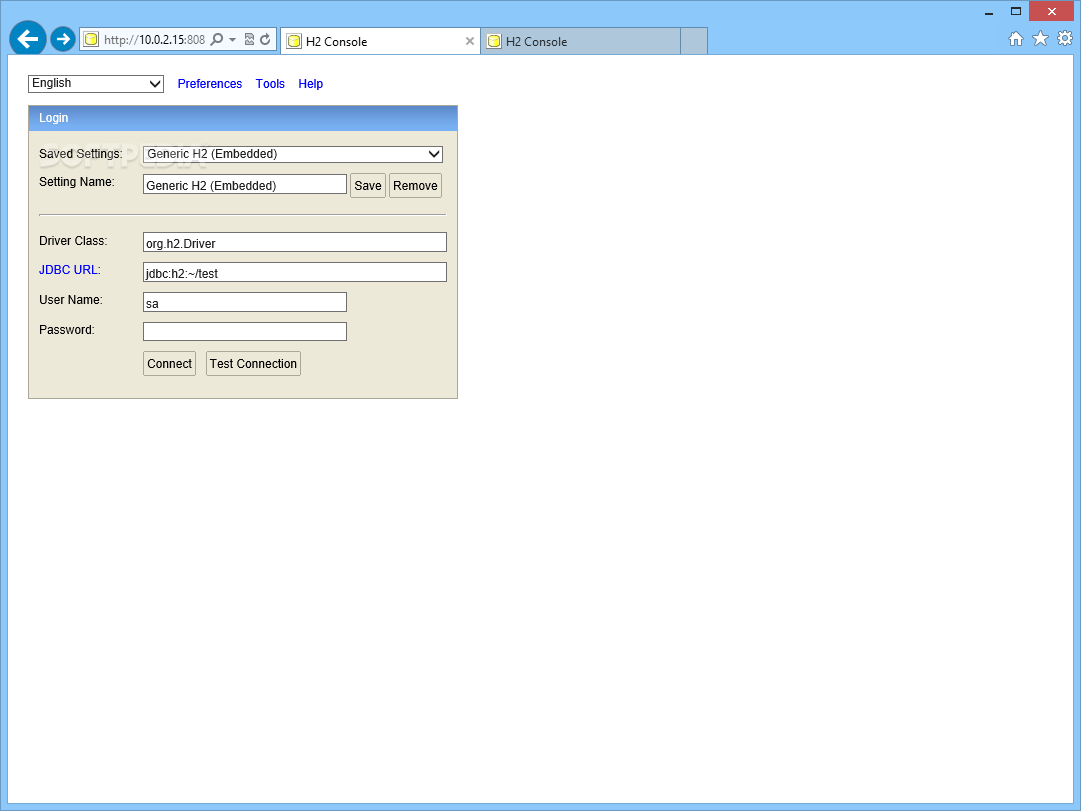Click the Connect button
The width and height of the screenshot is (1081, 811).
[170, 363]
